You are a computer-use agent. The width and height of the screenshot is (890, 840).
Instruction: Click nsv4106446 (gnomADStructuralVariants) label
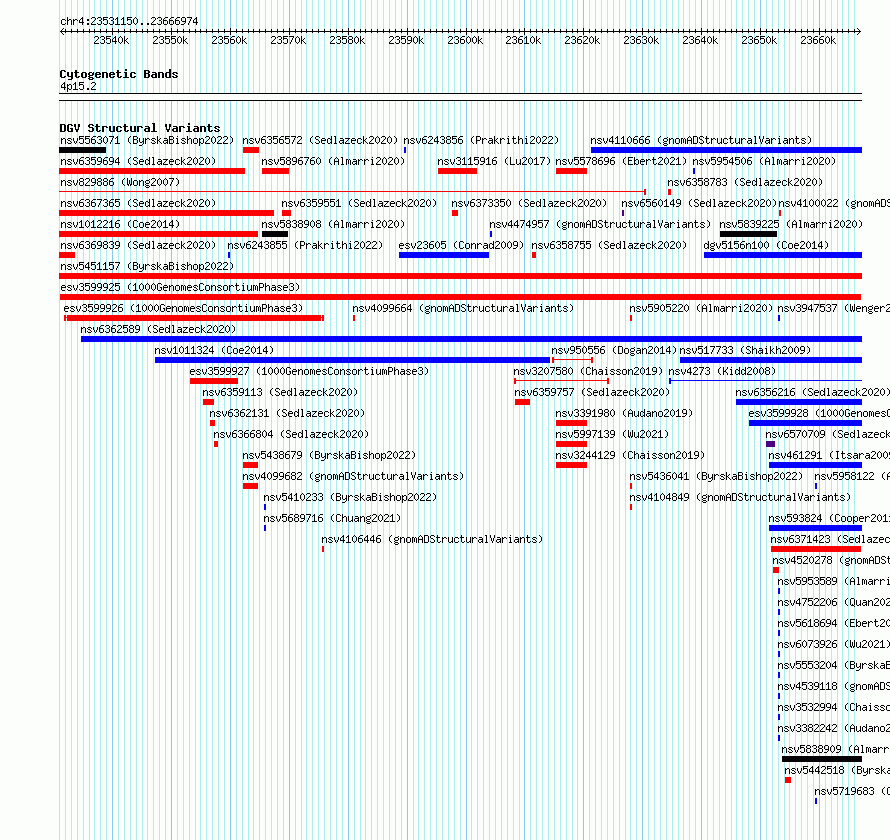pyautogui.click(x=432, y=539)
